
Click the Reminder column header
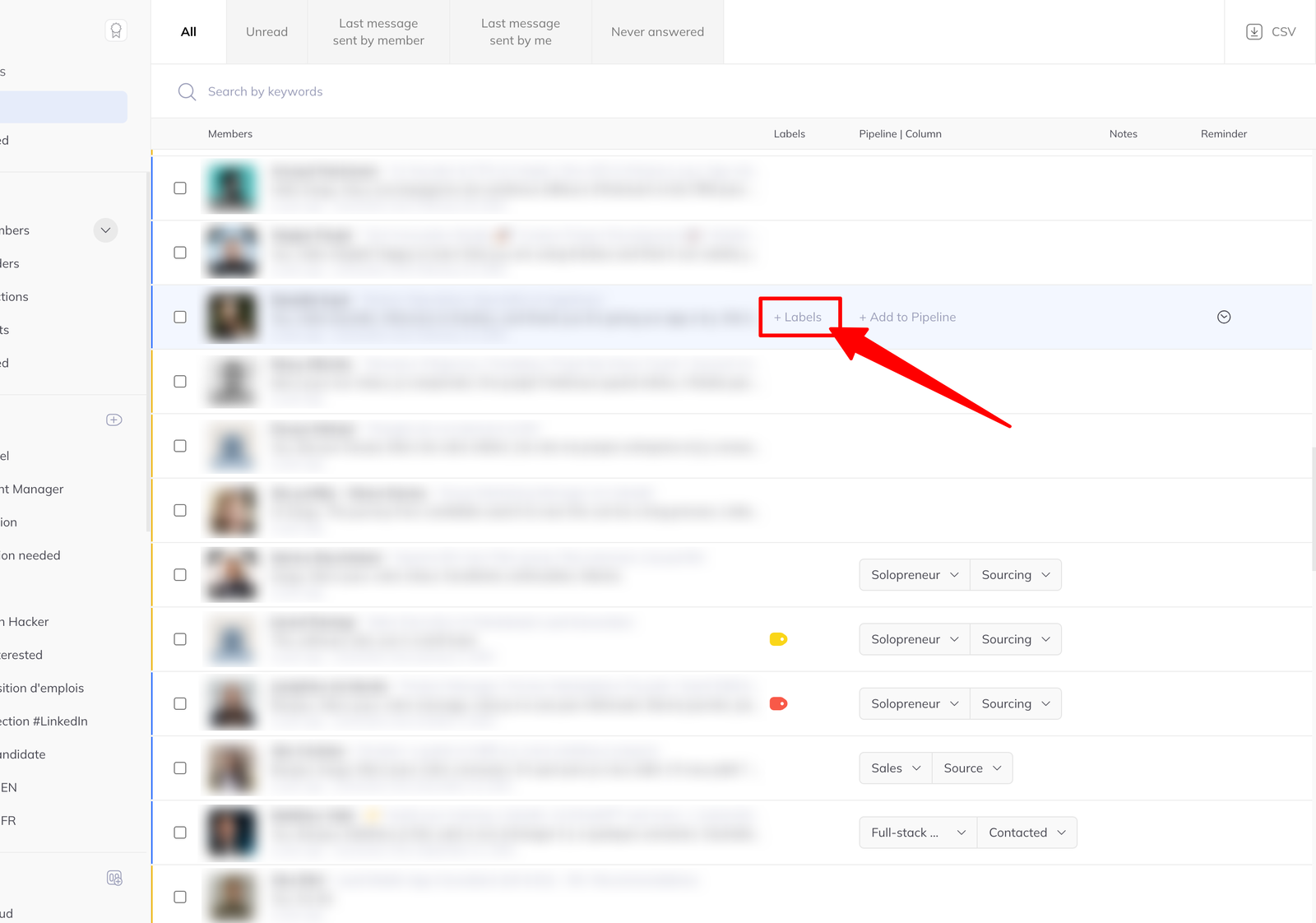coord(1224,134)
